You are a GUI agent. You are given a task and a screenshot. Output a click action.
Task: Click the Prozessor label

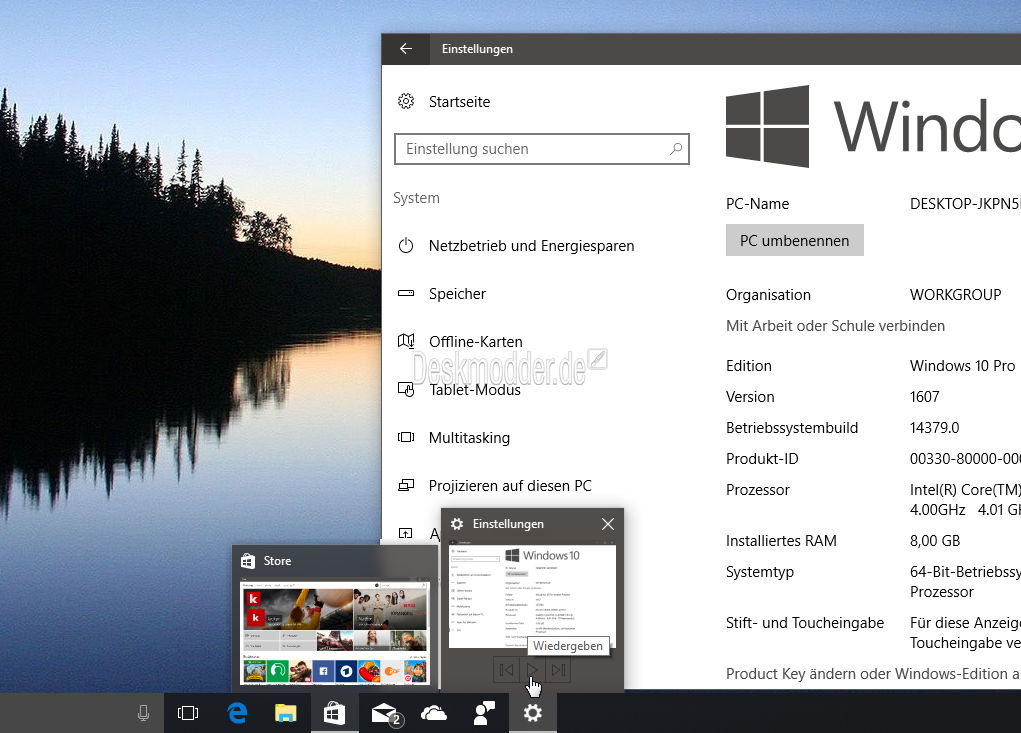coord(757,490)
